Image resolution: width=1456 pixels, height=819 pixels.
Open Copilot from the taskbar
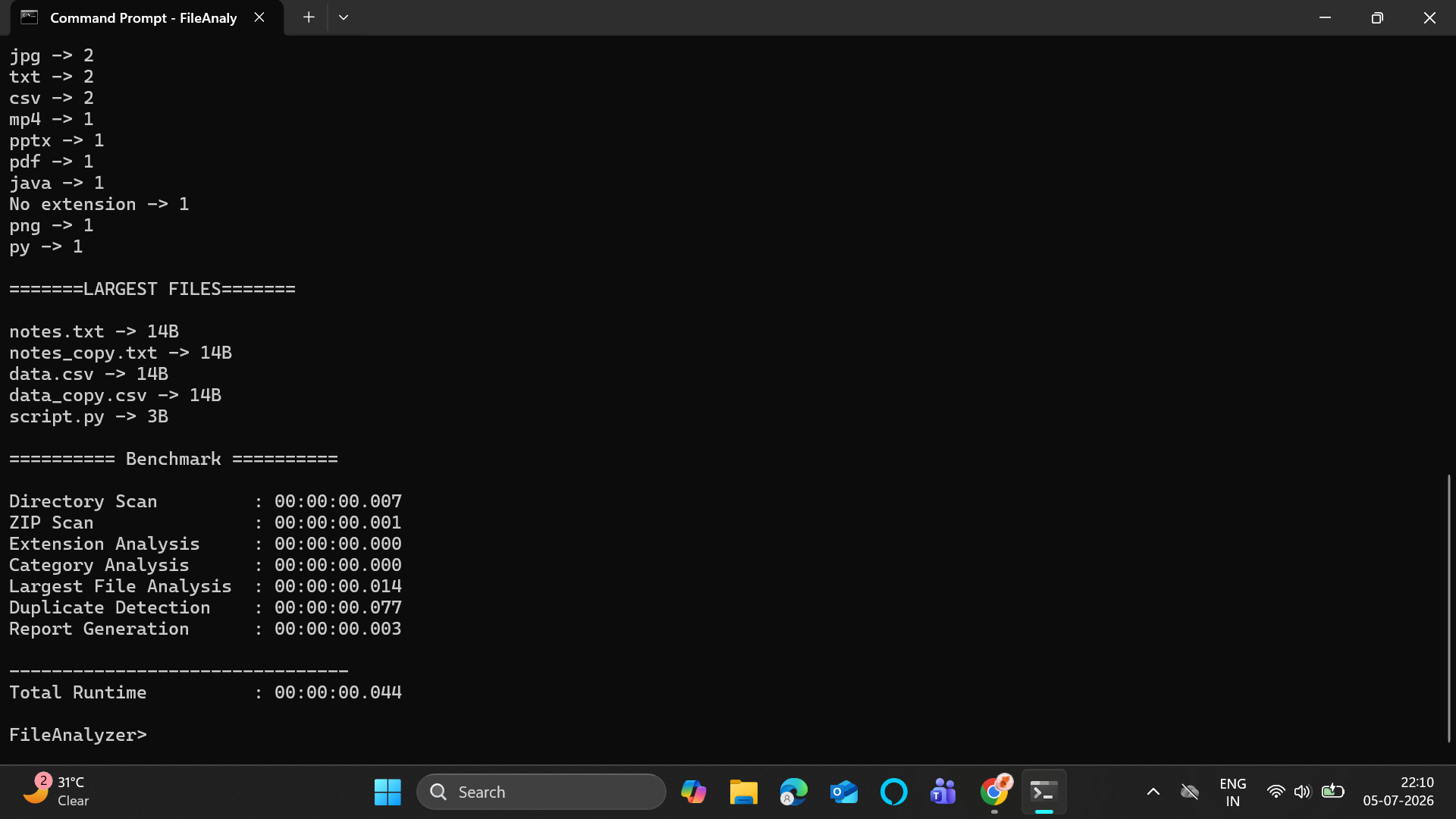(x=693, y=792)
